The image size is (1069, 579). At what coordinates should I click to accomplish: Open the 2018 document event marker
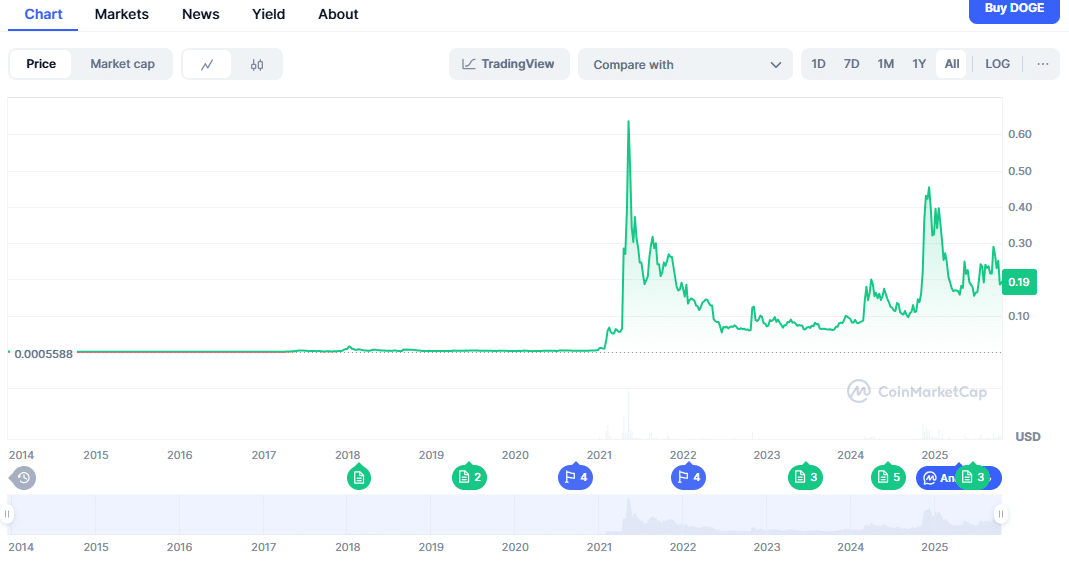pyautogui.click(x=359, y=478)
